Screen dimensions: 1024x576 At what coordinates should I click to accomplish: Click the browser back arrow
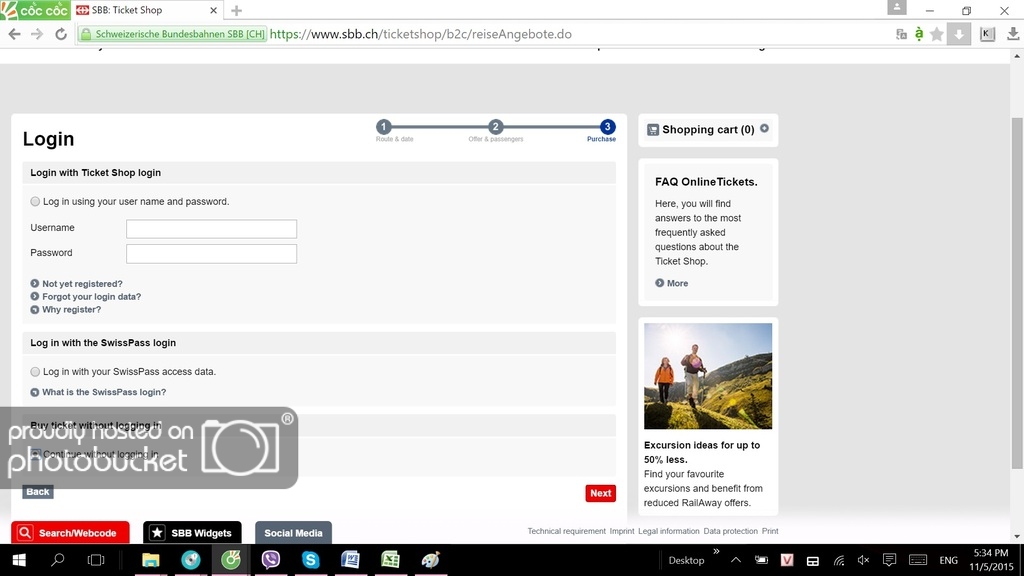14,34
